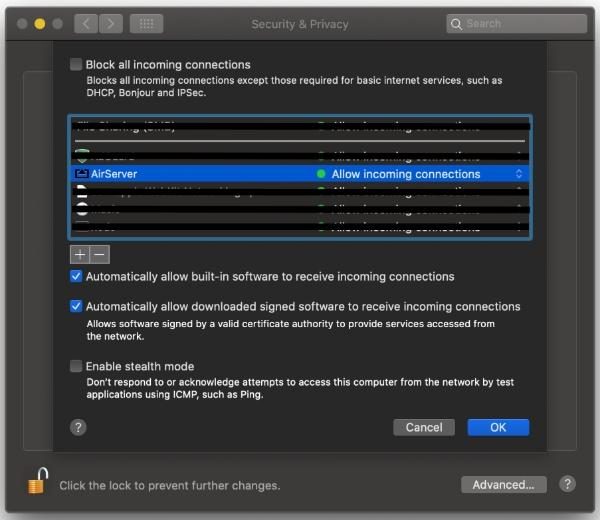Click the yellow minimize window button
The image size is (600, 520).
point(40,24)
